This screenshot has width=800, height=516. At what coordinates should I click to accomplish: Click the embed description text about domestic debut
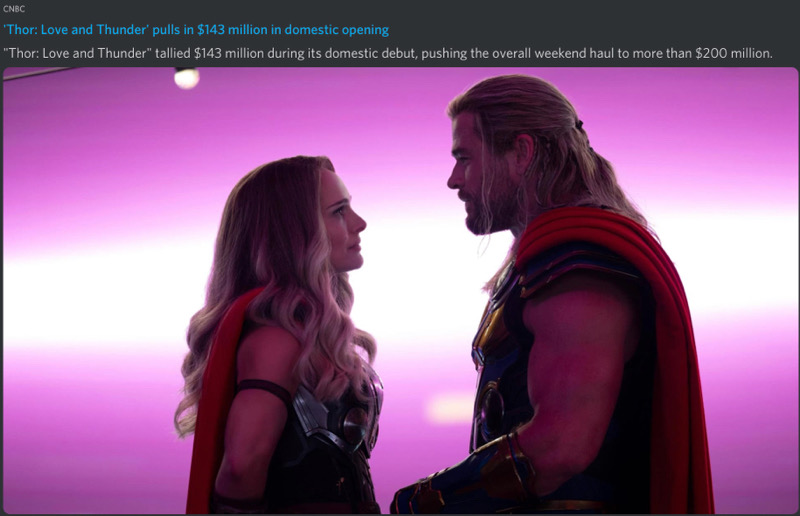(388, 53)
